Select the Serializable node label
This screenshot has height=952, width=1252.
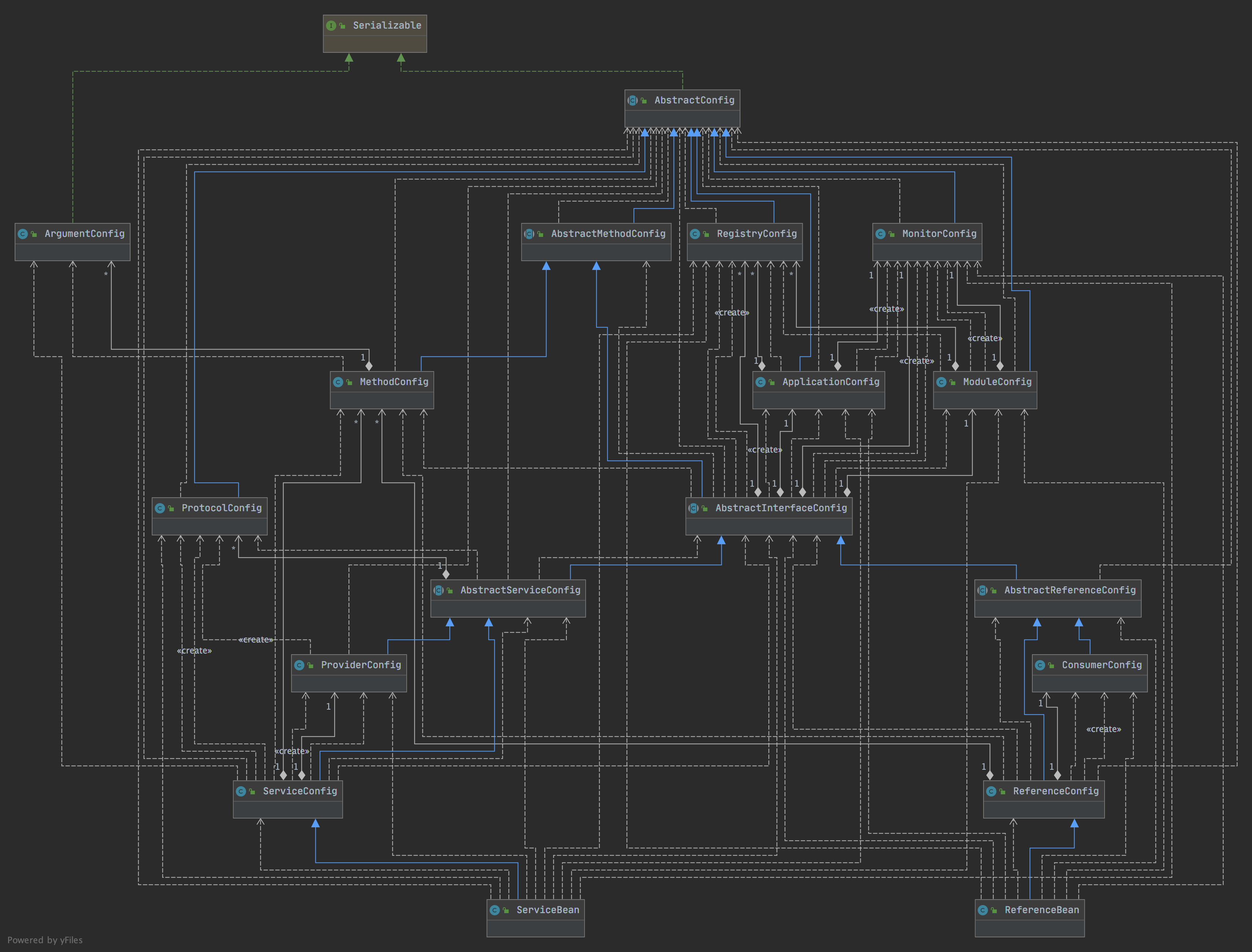point(387,26)
